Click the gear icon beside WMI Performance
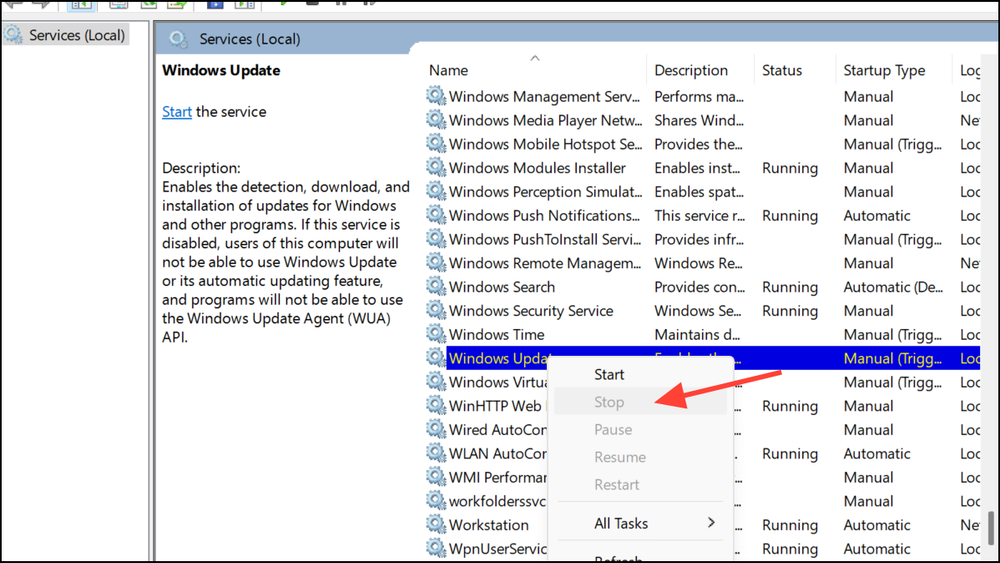The width and height of the screenshot is (1000, 563). coord(436,477)
